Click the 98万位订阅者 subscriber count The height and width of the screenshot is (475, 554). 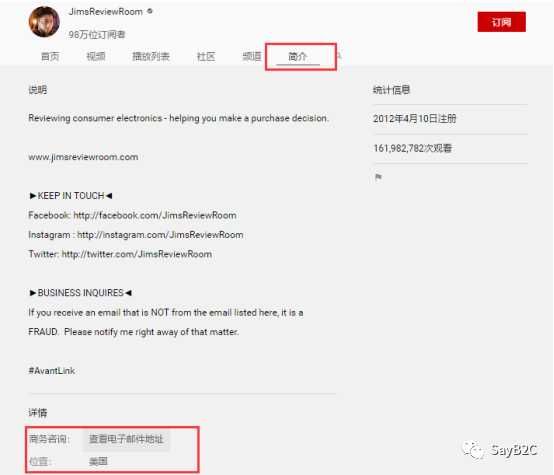97,34
